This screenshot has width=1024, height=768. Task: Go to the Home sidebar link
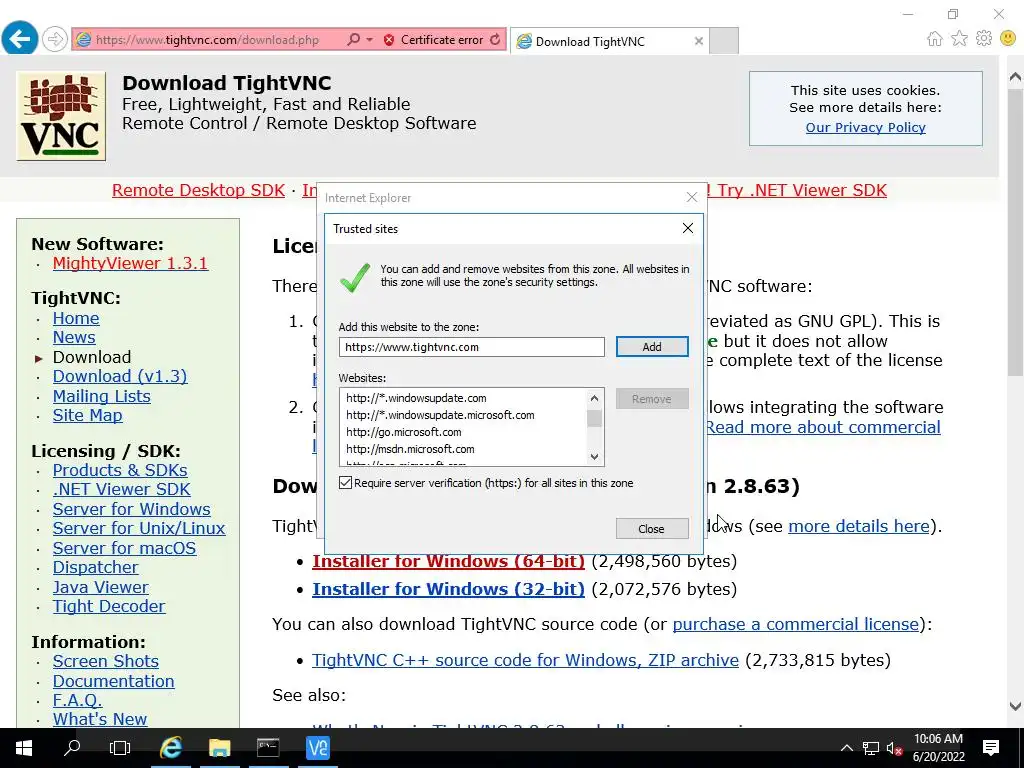coord(76,318)
